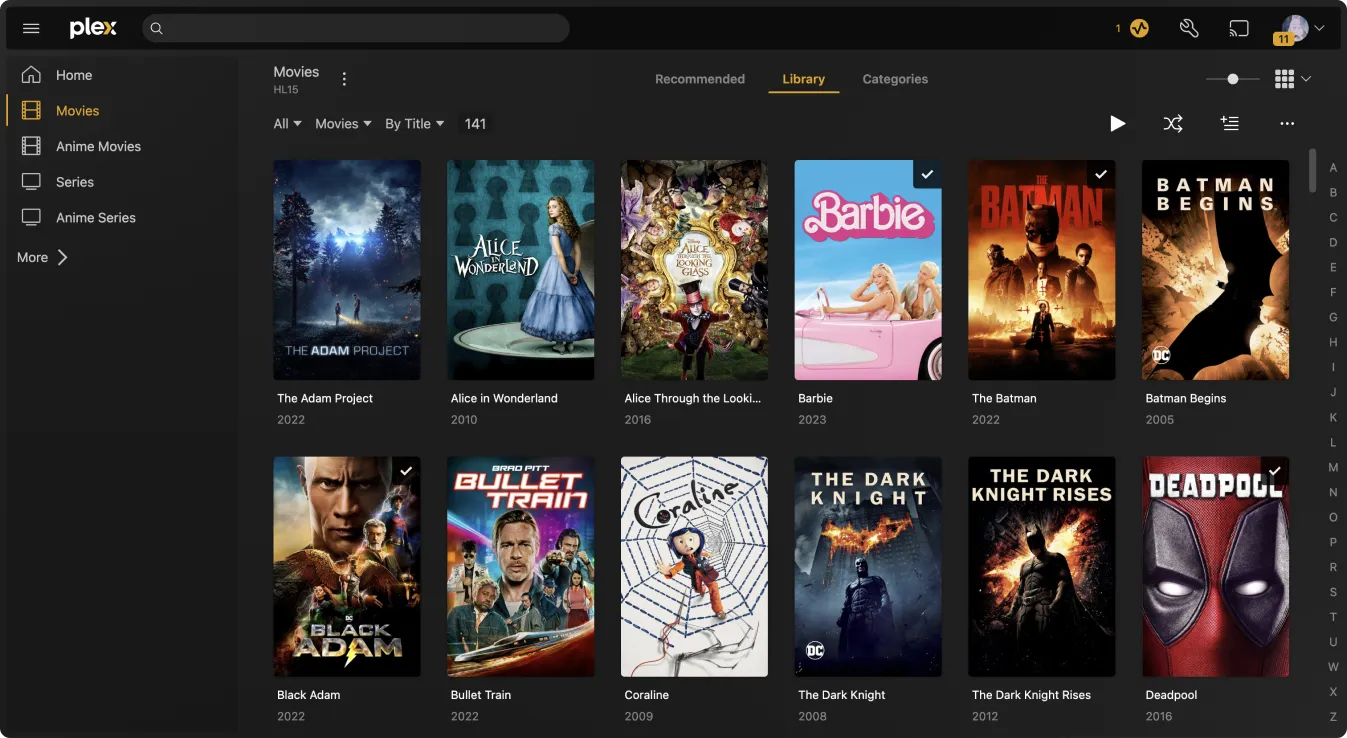Open the hamburger navigation menu
The width and height of the screenshot is (1347, 738).
[31, 29]
